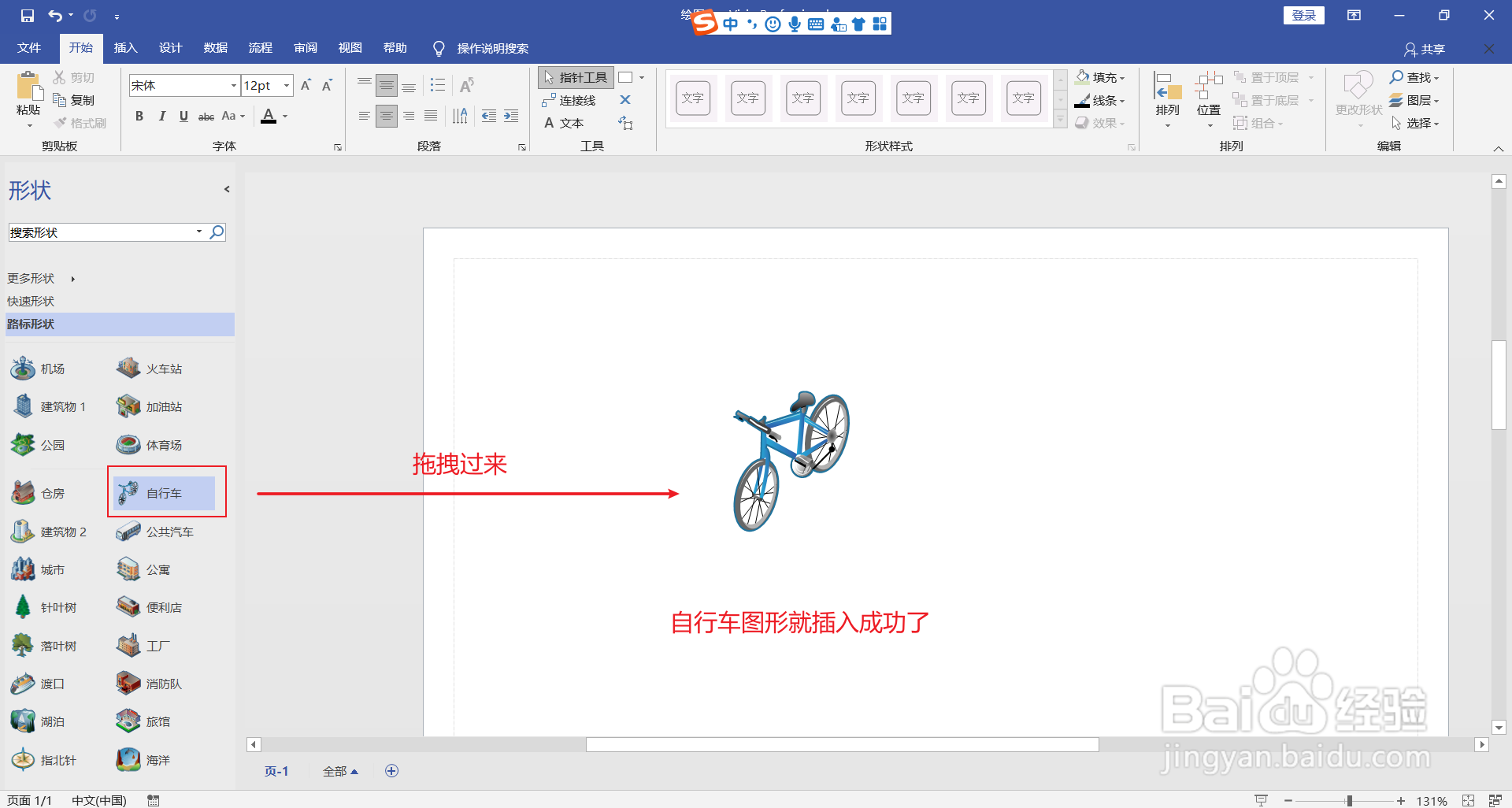Select the Compass (指北针) shape
Image resolution: width=1512 pixels, height=808 pixels.
[44, 760]
